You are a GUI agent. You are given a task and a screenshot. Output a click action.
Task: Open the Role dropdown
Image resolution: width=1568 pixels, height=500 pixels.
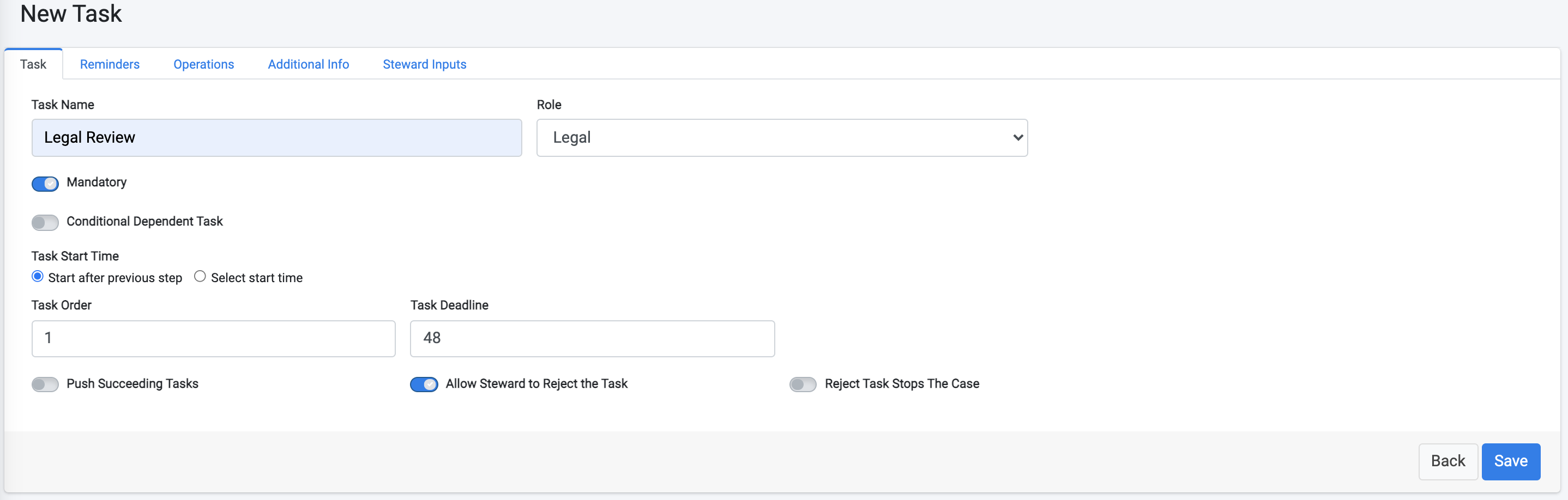click(x=782, y=137)
